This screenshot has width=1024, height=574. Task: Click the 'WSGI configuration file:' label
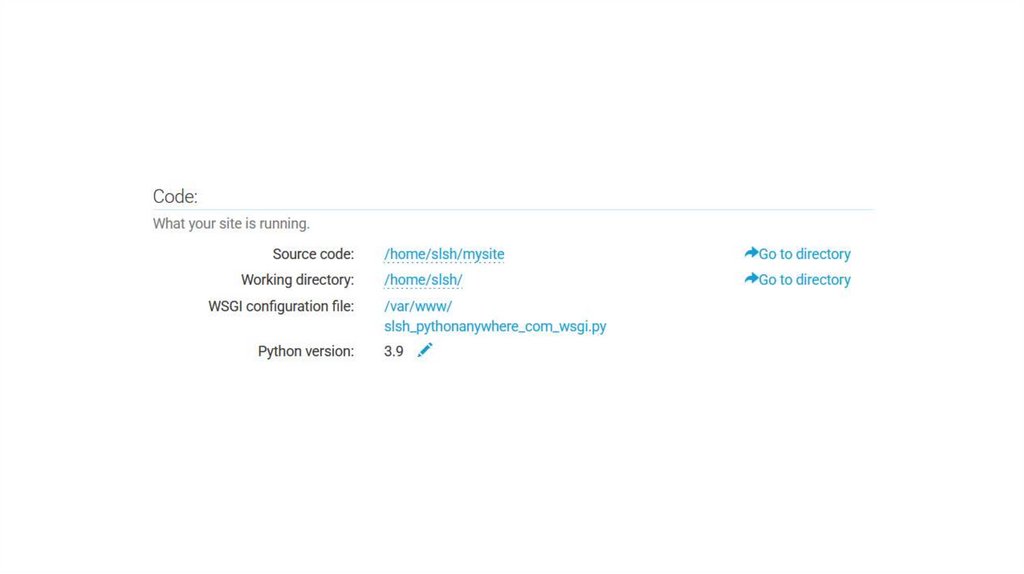281,306
